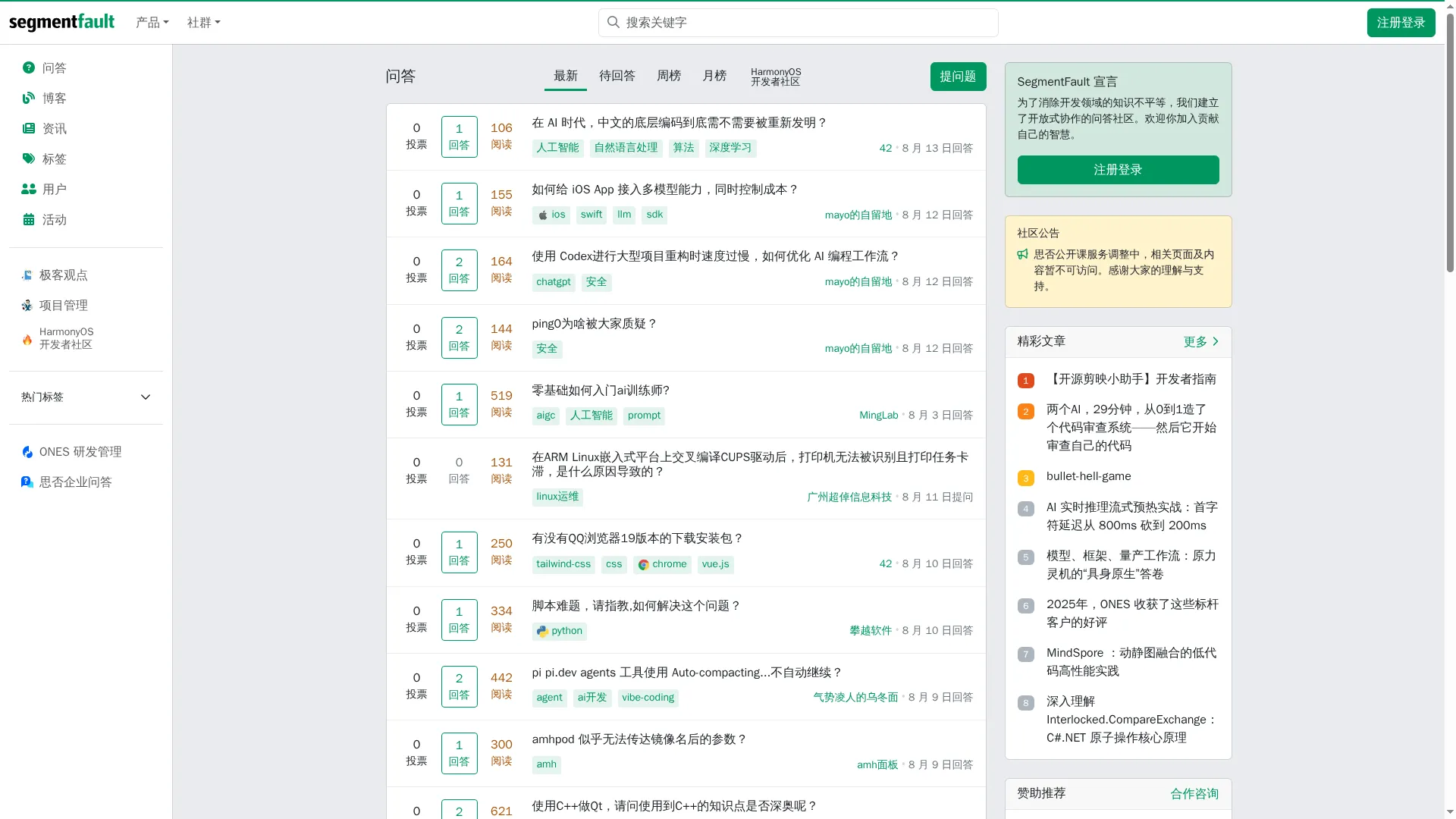Open the aigc tag

point(546,416)
